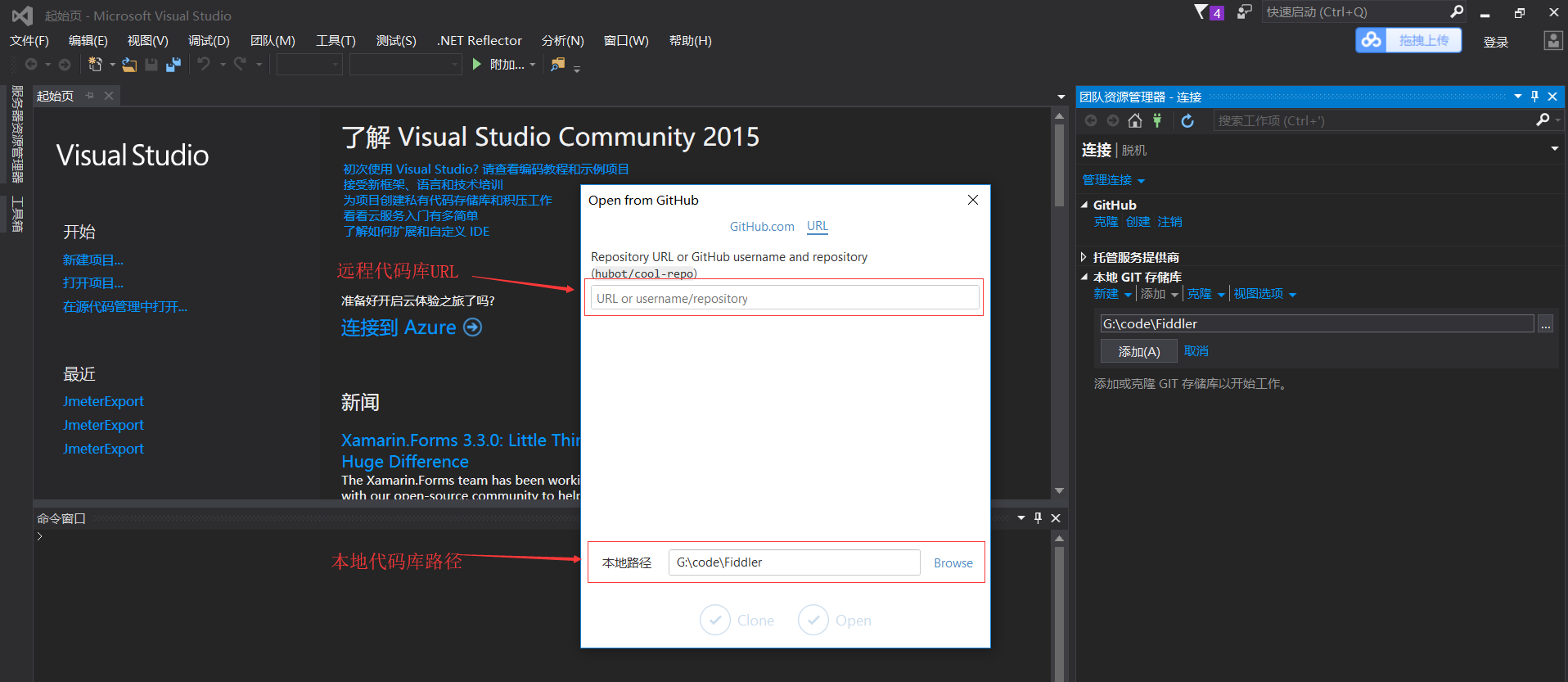Image resolution: width=1568 pixels, height=682 pixels.
Task: Open the File menu
Action: click(x=29, y=40)
